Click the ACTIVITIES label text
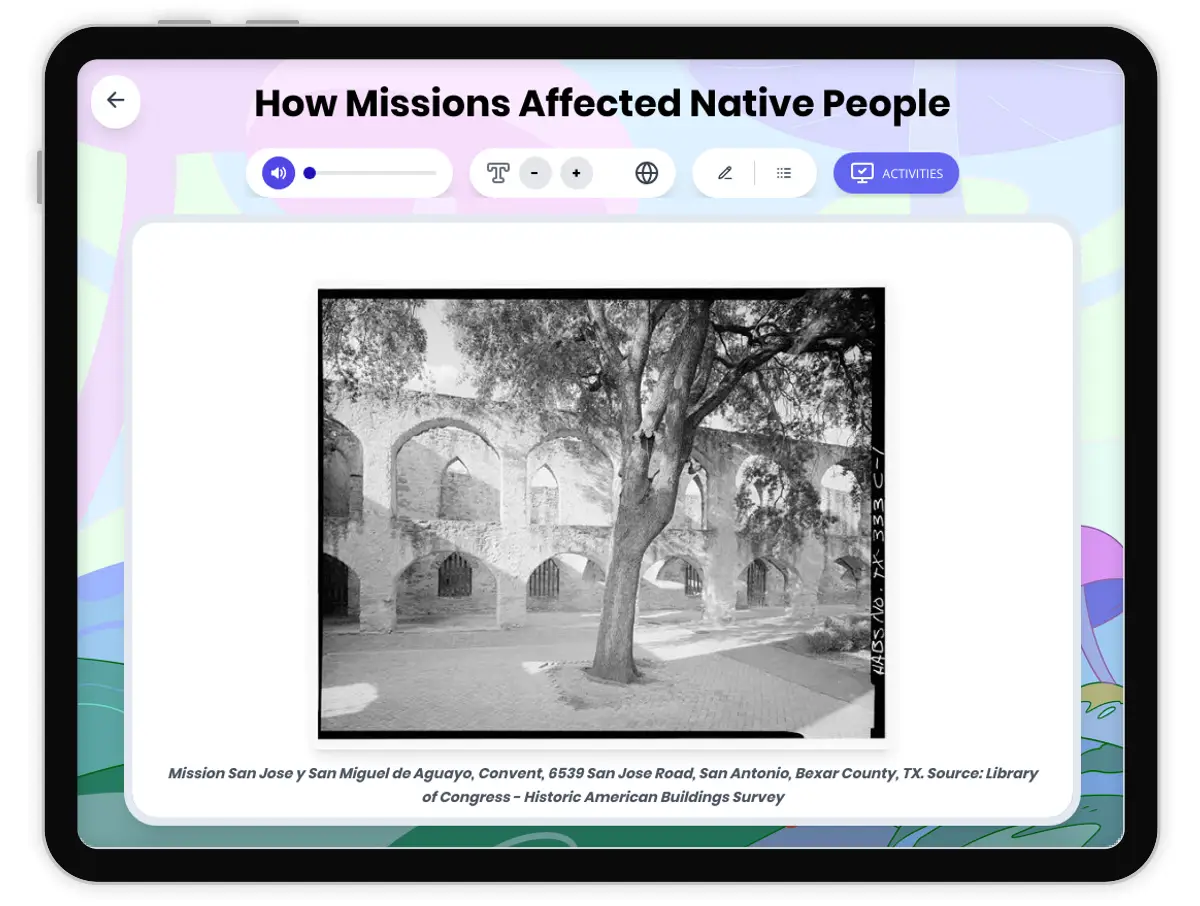1200x906 pixels. pyautogui.click(x=914, y=172)
